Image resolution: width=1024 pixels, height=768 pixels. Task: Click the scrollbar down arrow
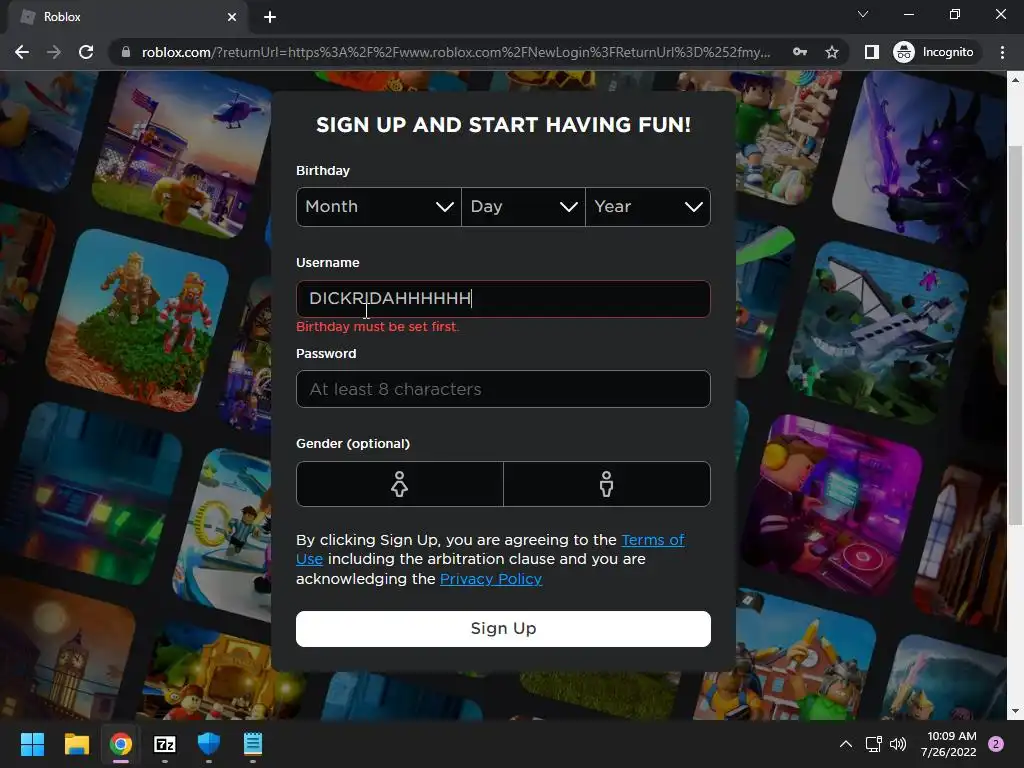tap(1015, 711)
